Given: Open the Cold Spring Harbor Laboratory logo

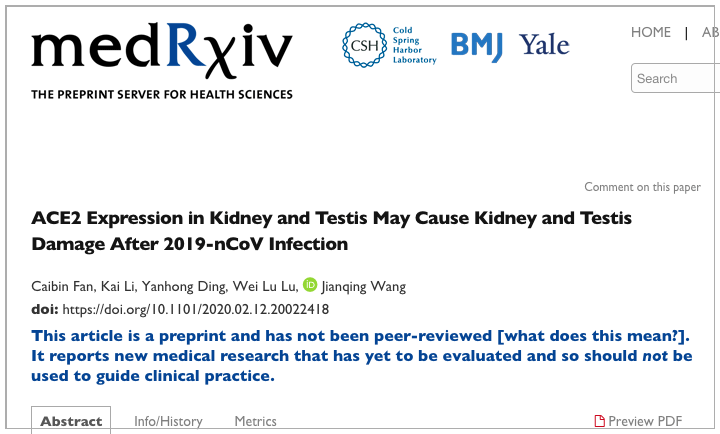Looking at the screenshot, I should click(389, 45).
